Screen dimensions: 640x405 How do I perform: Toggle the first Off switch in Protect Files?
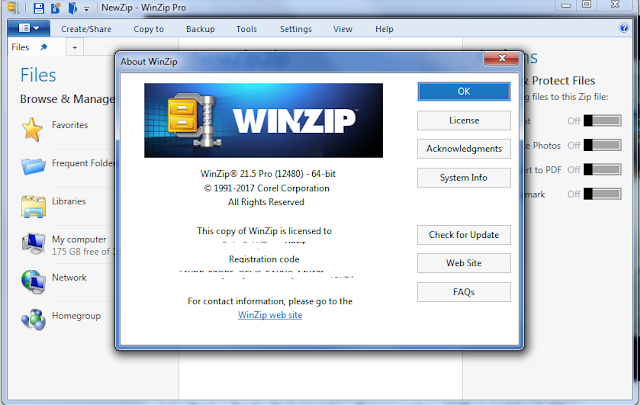click(x=602, y=120)
